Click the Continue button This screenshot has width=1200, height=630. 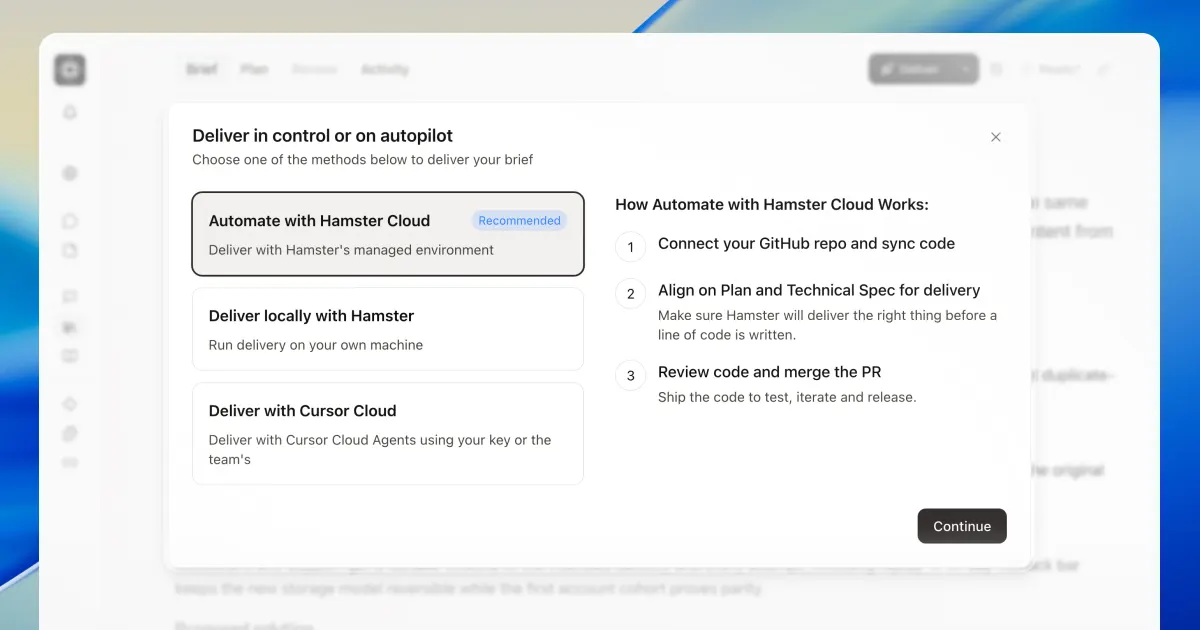click(x=962, y=526)
